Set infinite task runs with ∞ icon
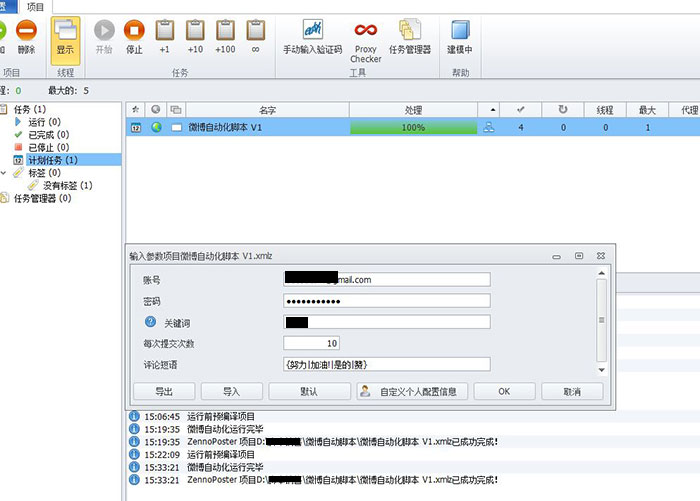Viewport: 700px width, 501px height. pos(256,37)
